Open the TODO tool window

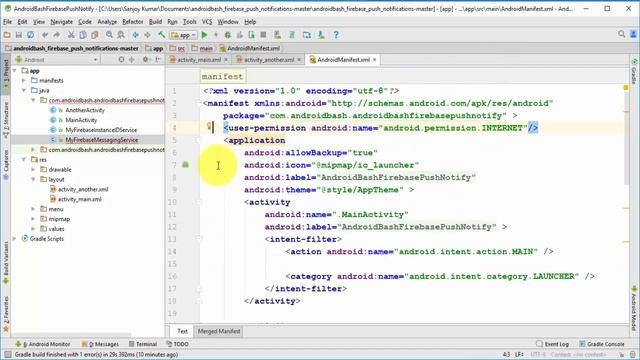pyautogui.click(x=178, y=344)
